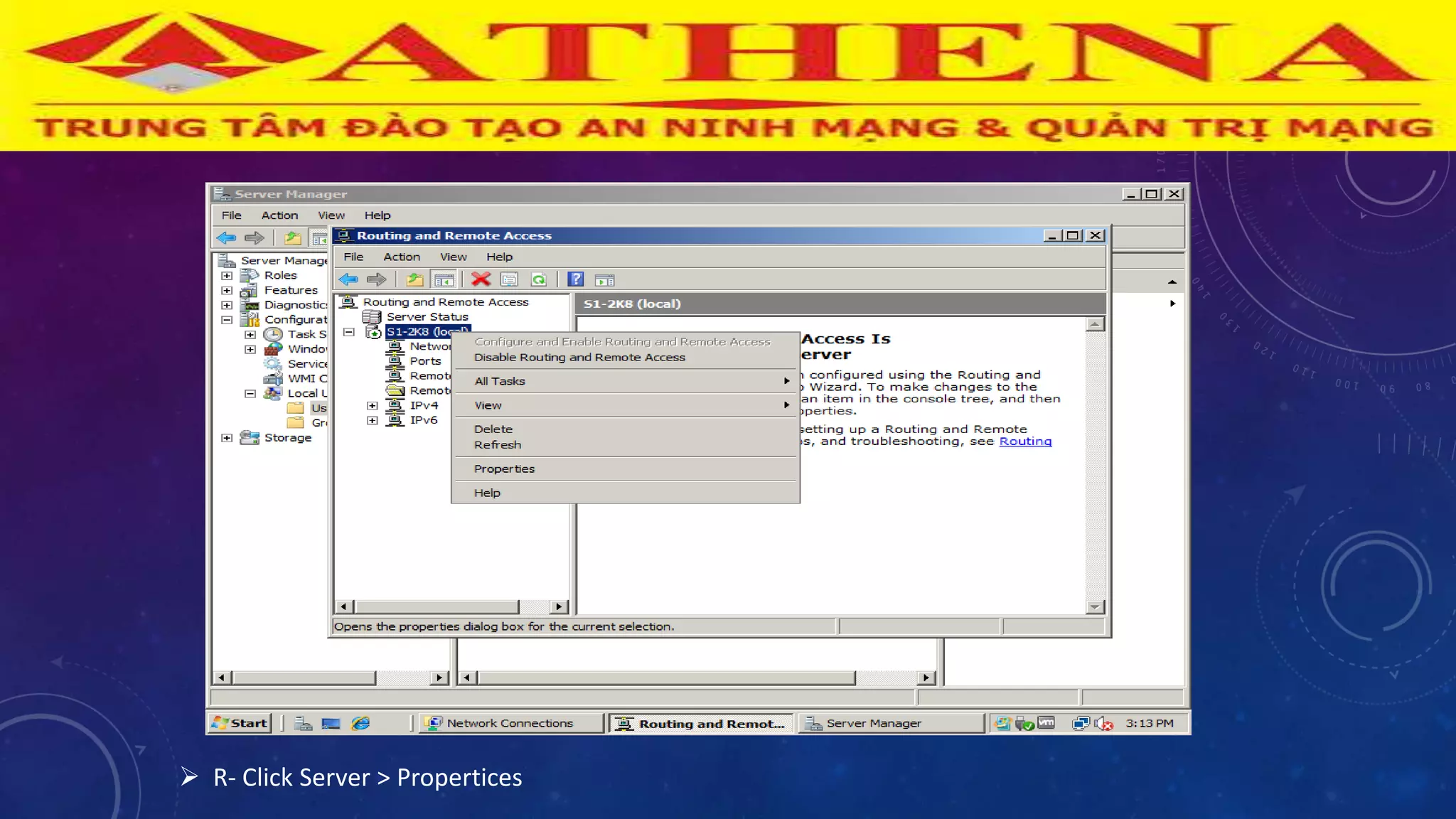
Task: Click Routing tree horizontal scrollbar right arrow
Action: [x=560, y=606]
